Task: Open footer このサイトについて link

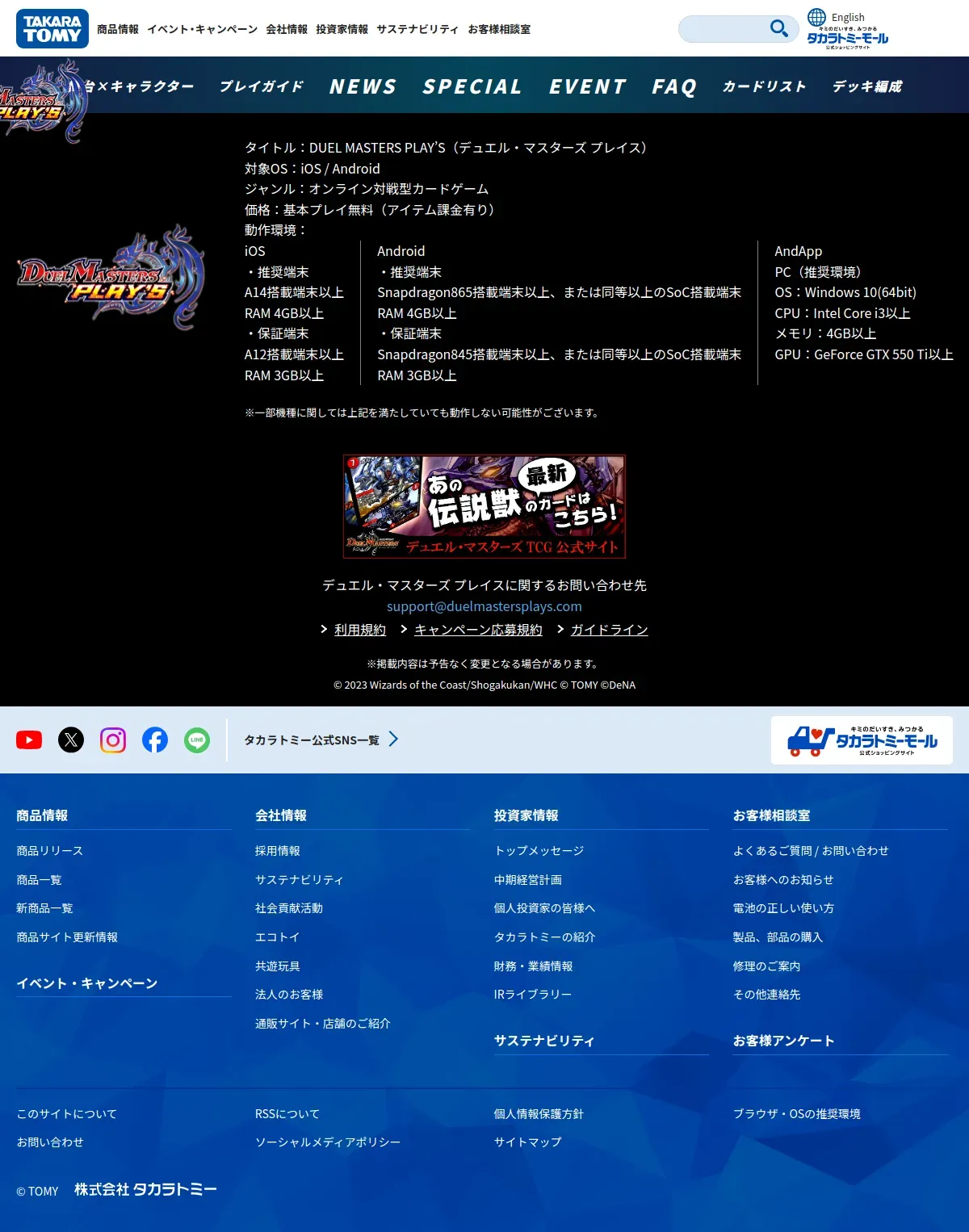Action: tap(67, 1114)
